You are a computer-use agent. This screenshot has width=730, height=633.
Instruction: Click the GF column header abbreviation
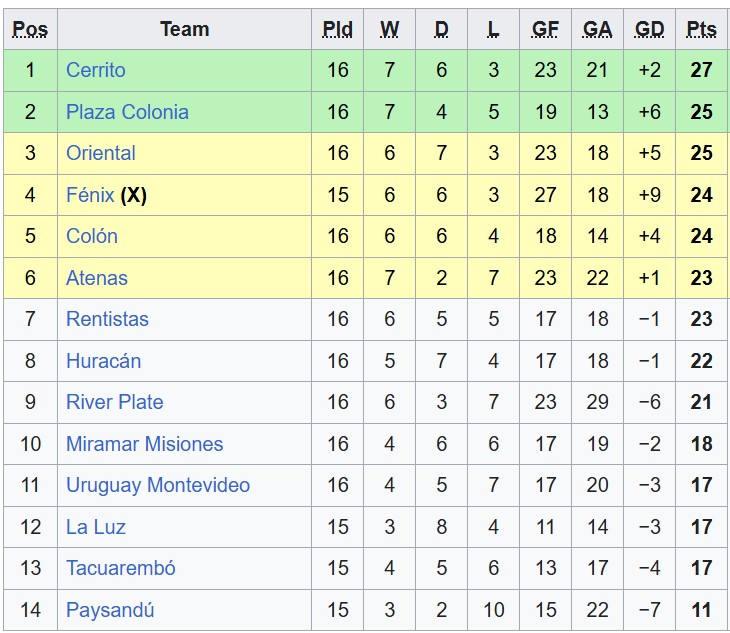[545, 29]
